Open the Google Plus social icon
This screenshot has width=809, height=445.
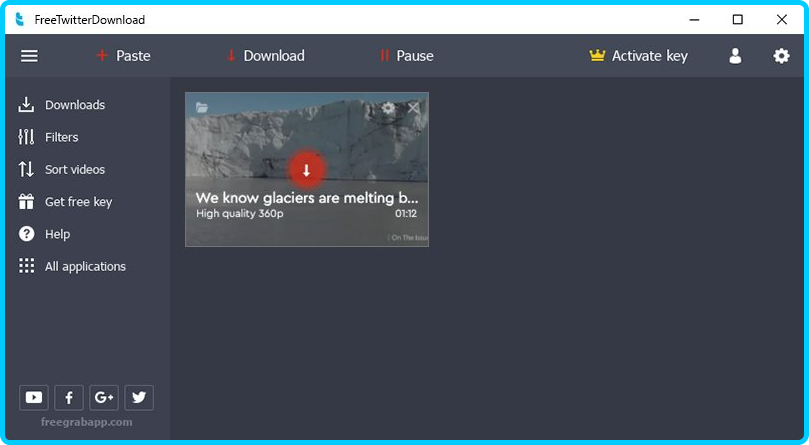pos(104,398)
